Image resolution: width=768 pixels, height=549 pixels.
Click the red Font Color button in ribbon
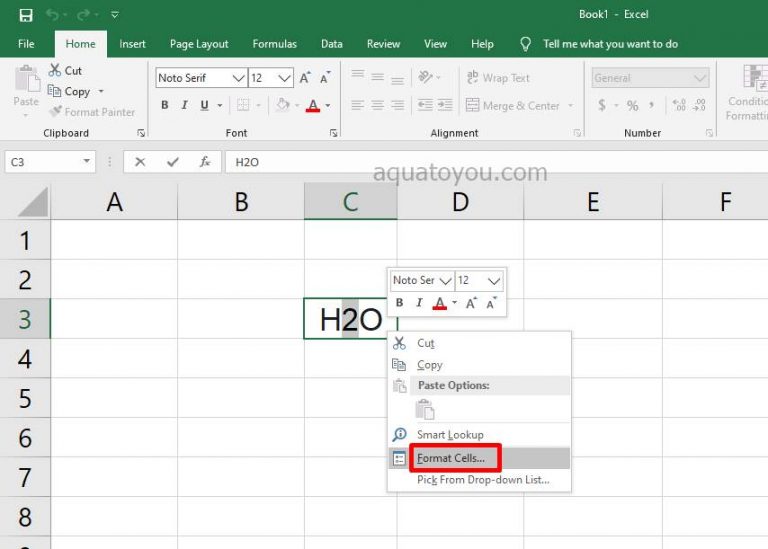pyautogui.click(x=313, y=105)
